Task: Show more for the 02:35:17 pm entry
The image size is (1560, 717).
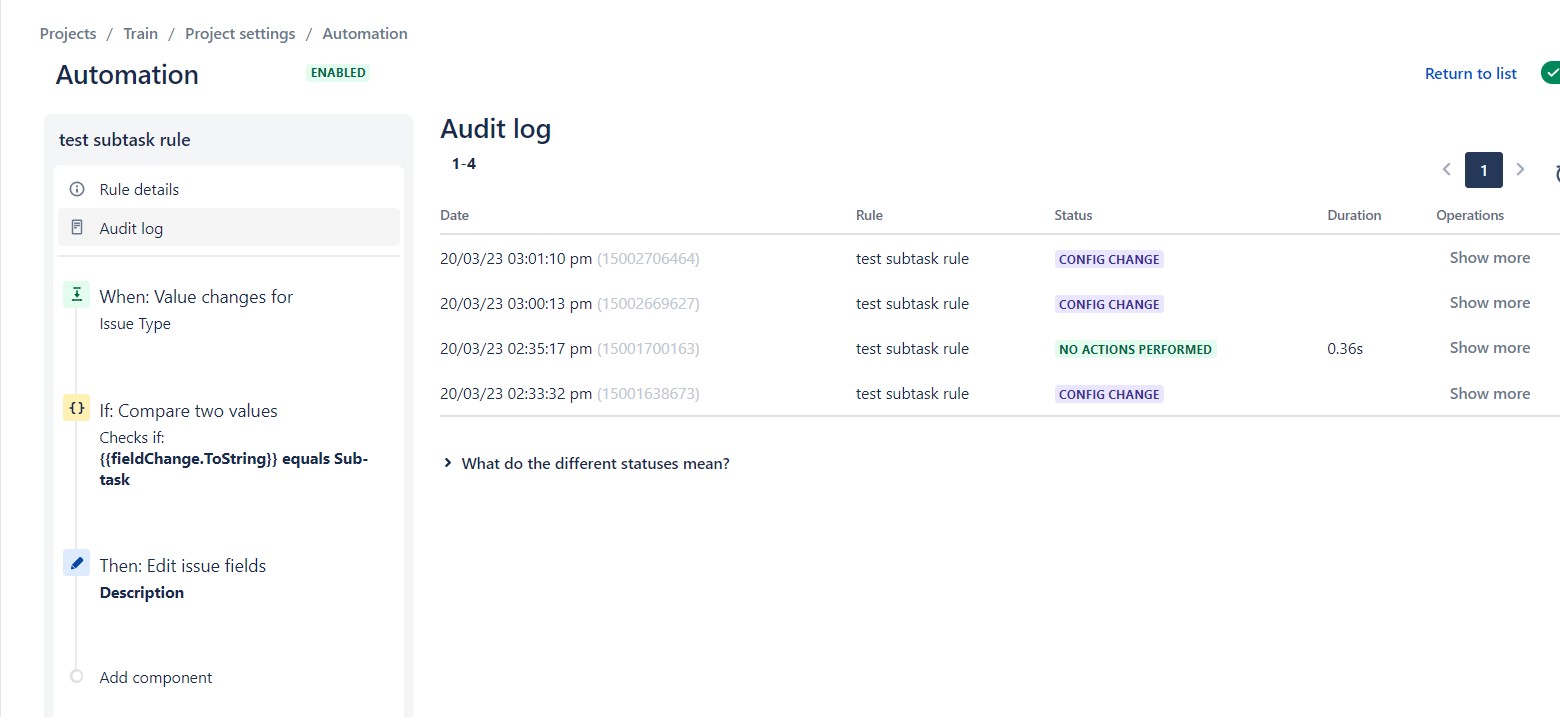Action: tap(1490, 348)
